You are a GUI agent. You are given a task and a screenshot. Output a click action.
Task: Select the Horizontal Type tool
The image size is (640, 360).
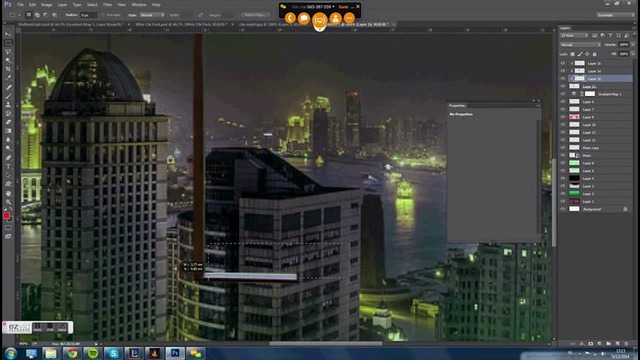click(8, 167)
